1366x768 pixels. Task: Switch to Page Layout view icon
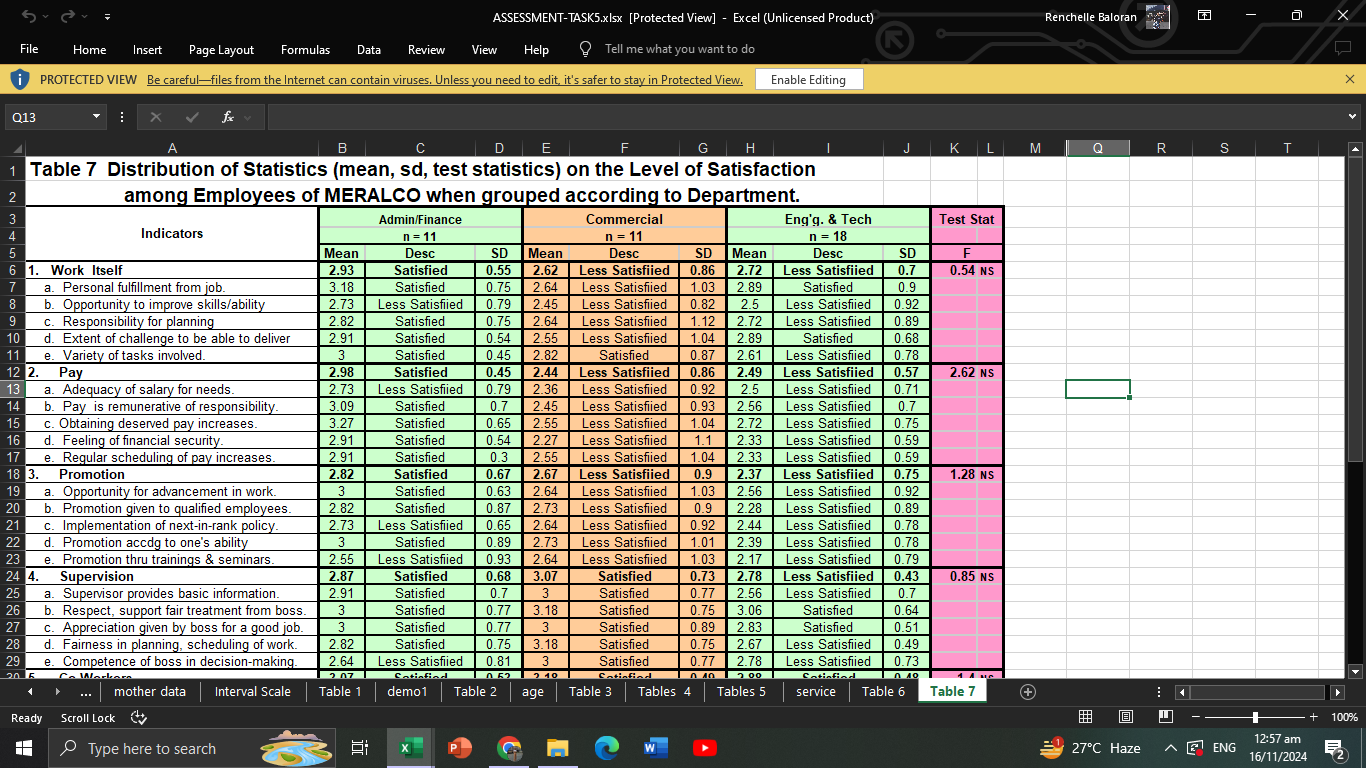tap(1125, 717)
